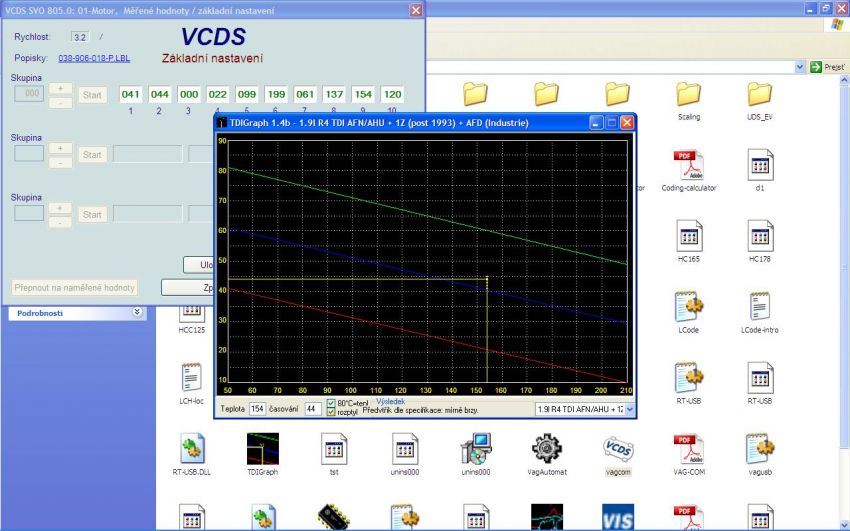This screenshot has width=850, height=531.
Task: Toggle the 80°C=tení checkbox
Action: [x=331, y=403]
